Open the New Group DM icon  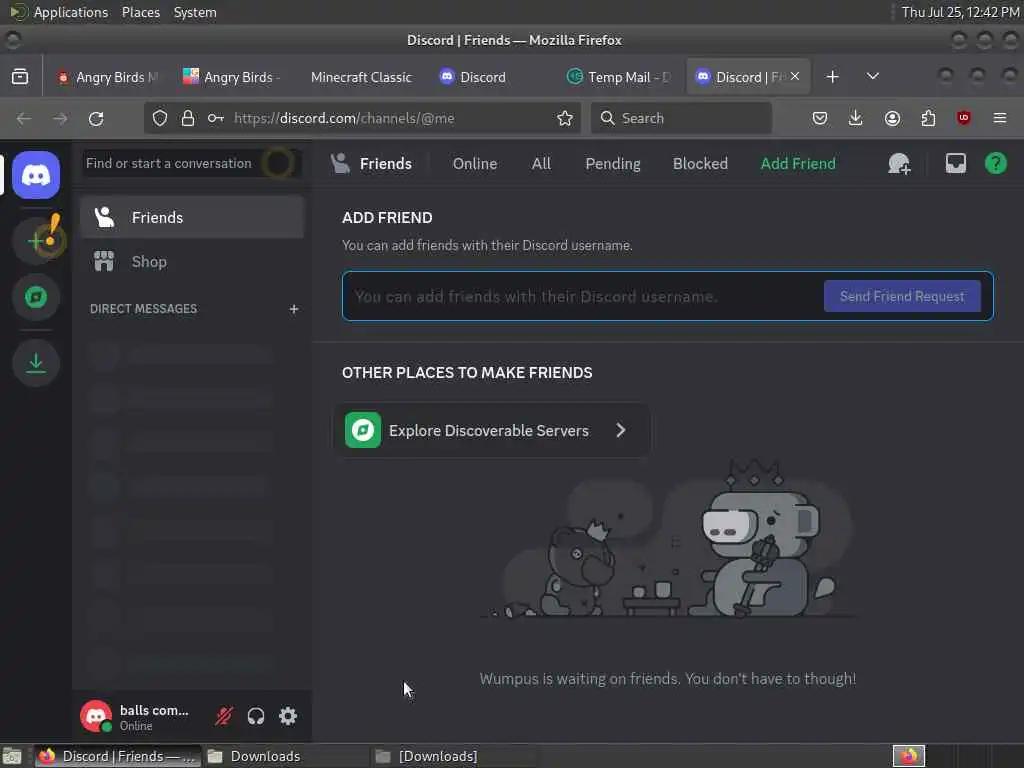click(x=899, y=163)
